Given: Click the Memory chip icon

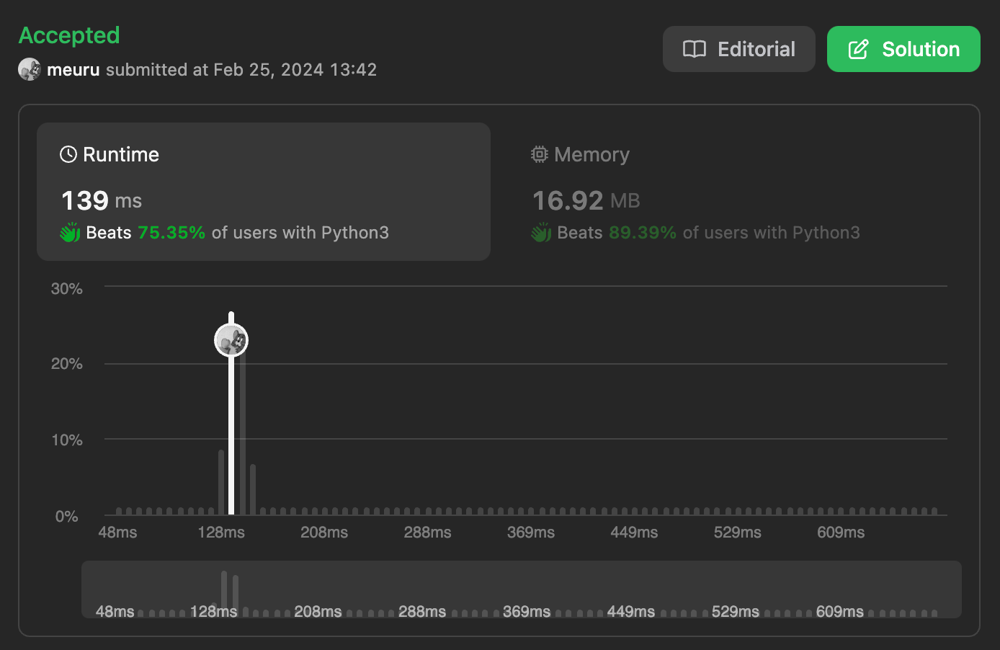Looking at the screenshot, I should 539,154.
